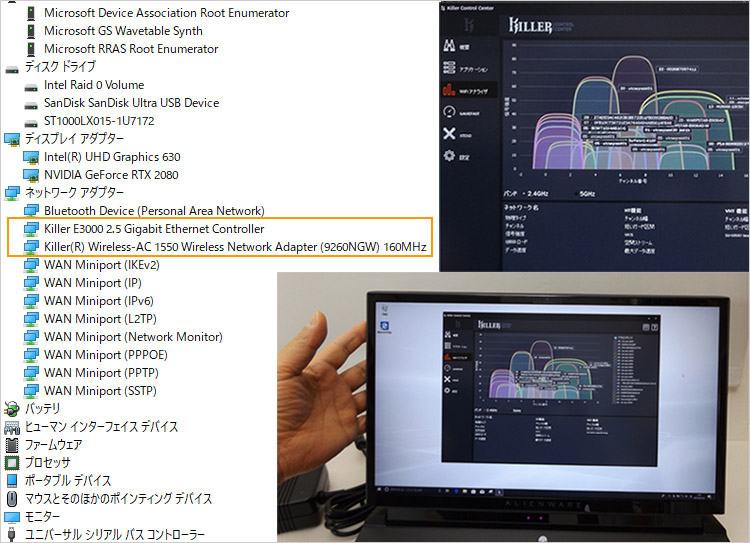This screenshot has height=543, width=750.
Task: Select WAN Miniport (PPTP)
Action: click(101, 373)
